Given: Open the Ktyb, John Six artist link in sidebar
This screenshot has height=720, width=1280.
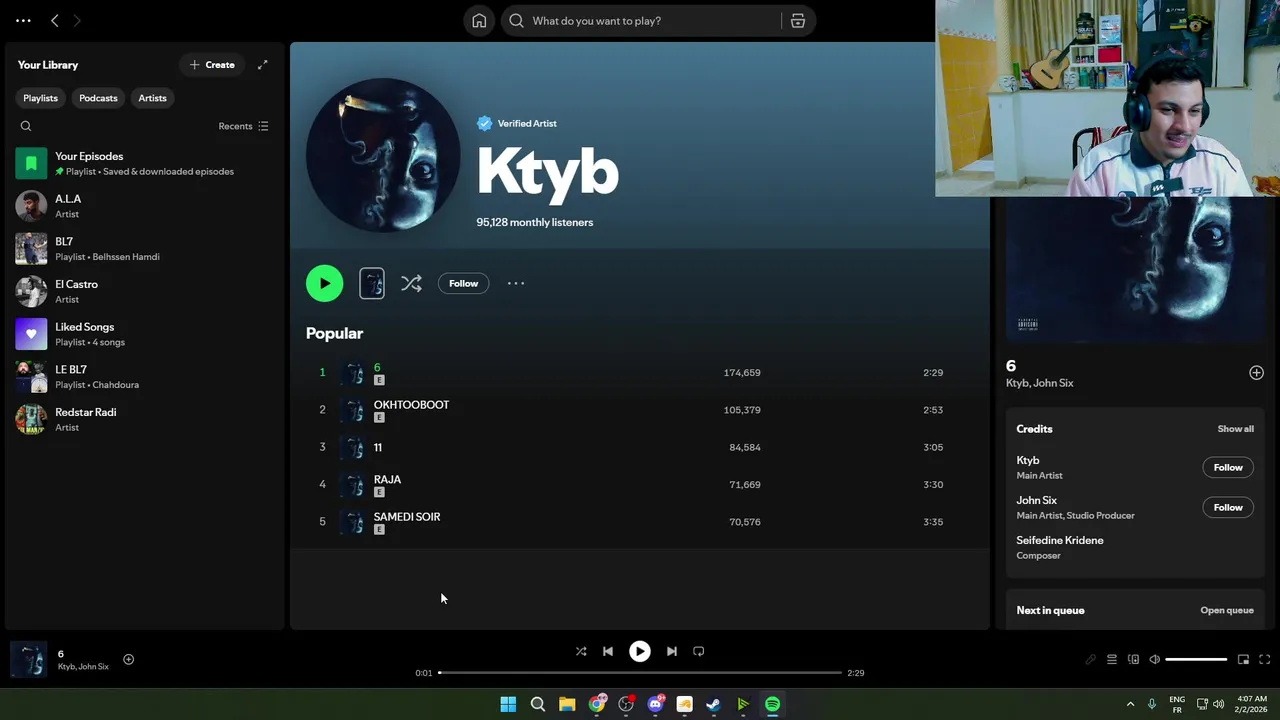Looking at the screenshot, I should [1039, 383].
